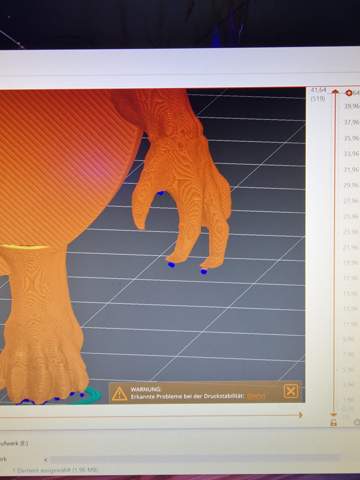360x480 pixels.
Task: Click the lower thumb of the vertical layer slider
Action: tap(333, 414)
